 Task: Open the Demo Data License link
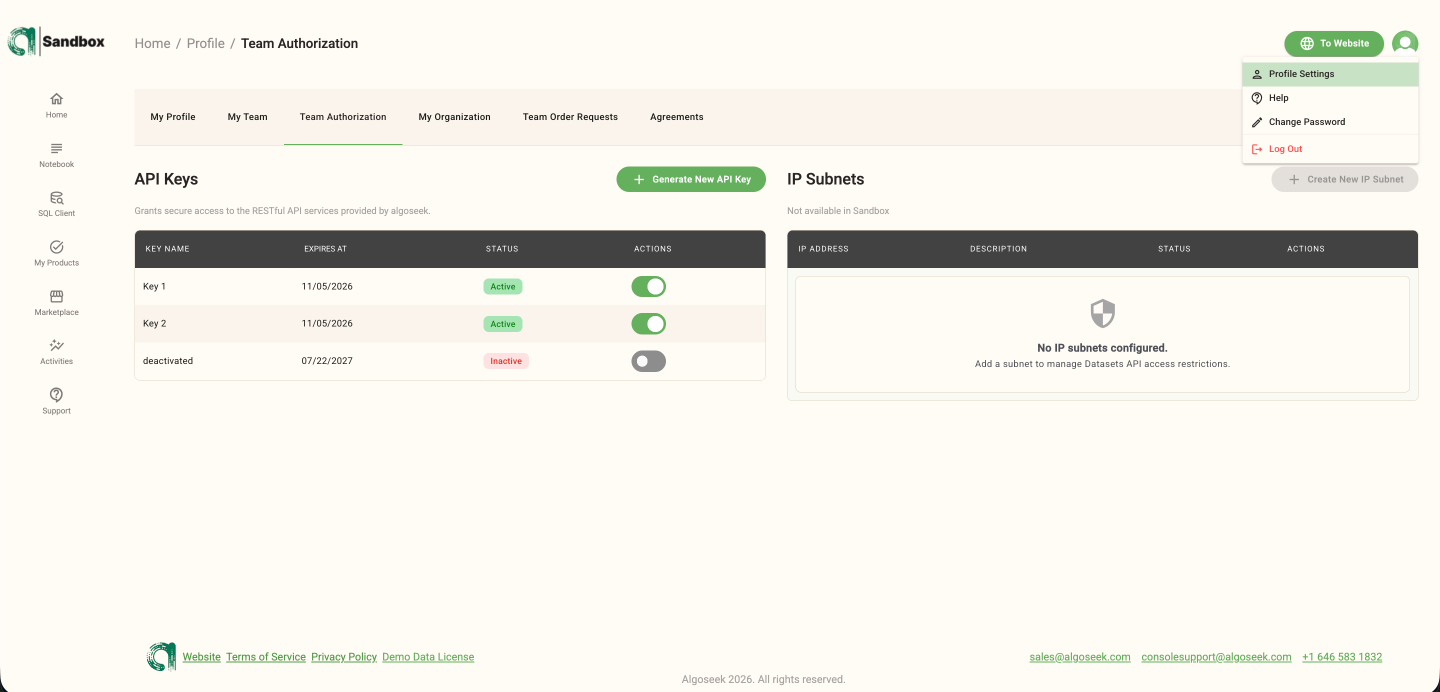point(428,657)
